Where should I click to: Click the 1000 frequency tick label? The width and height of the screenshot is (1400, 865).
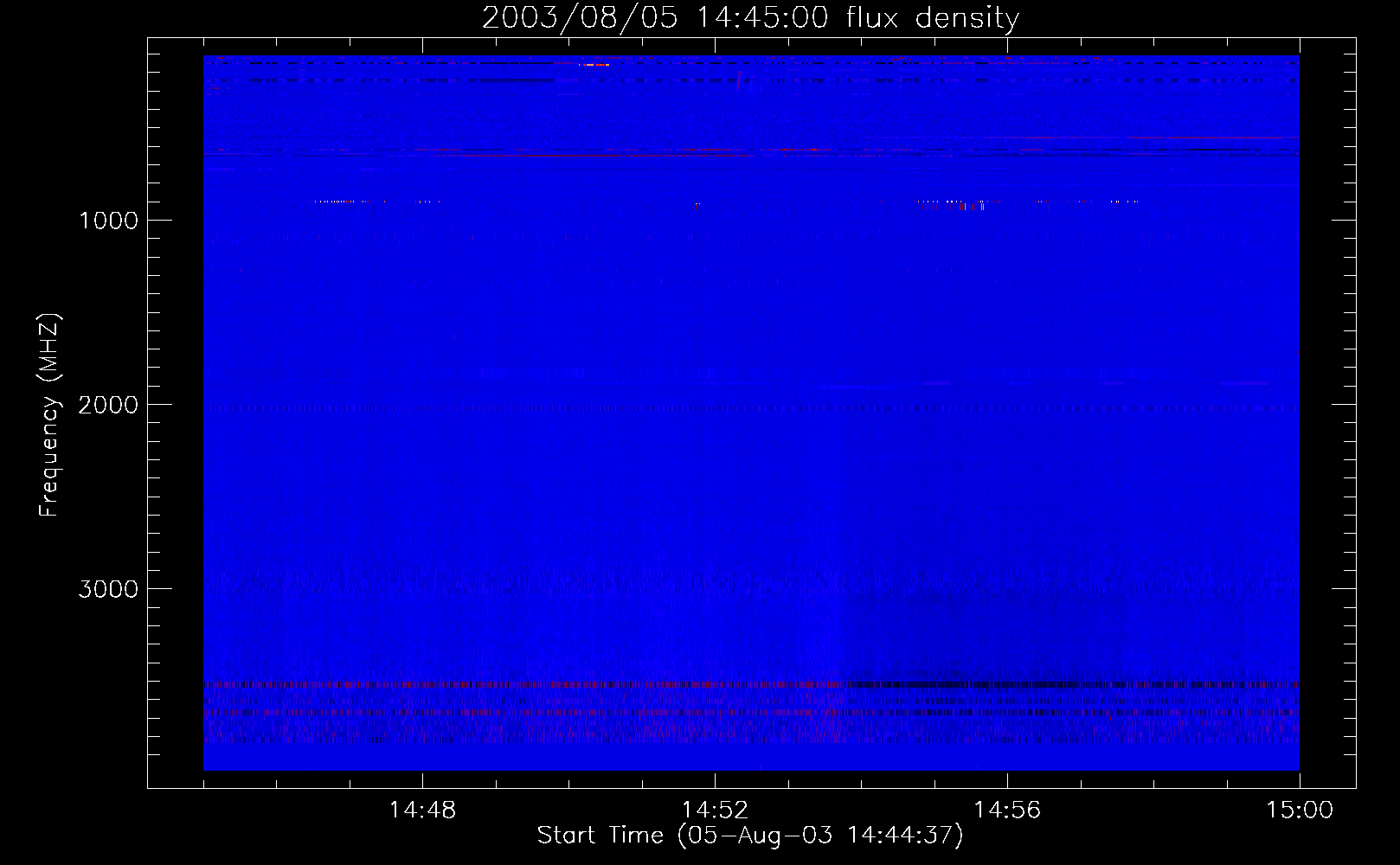[x=108, y=221]
